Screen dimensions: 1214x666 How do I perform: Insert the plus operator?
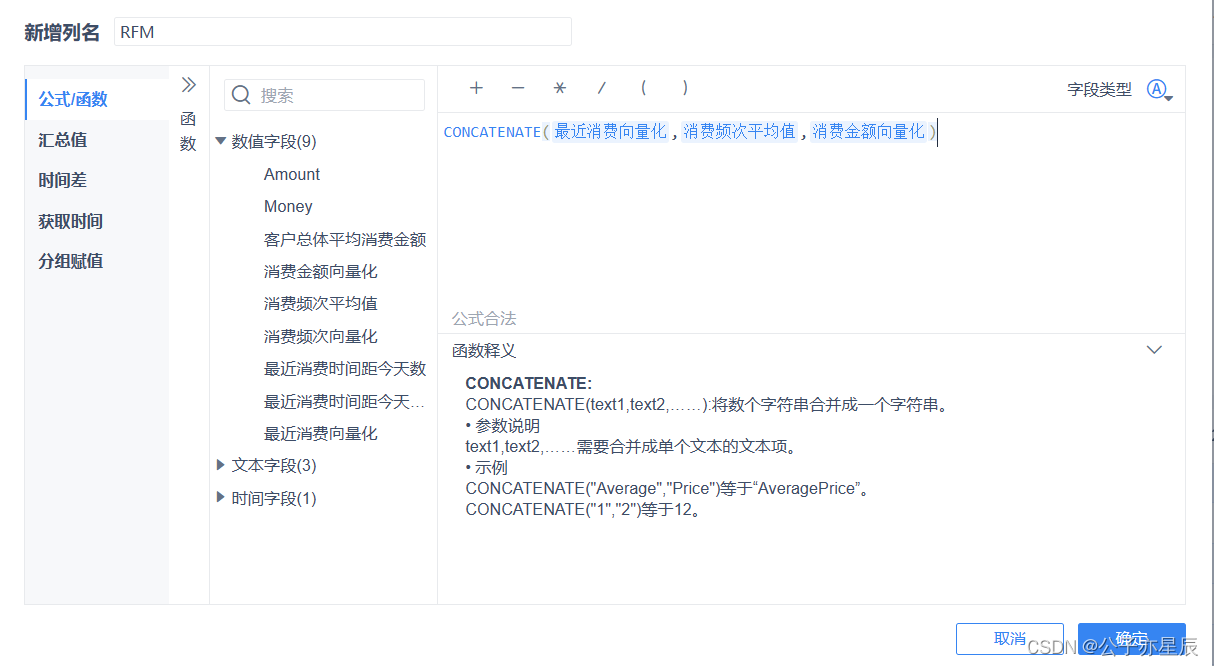[x=476, y=88]
